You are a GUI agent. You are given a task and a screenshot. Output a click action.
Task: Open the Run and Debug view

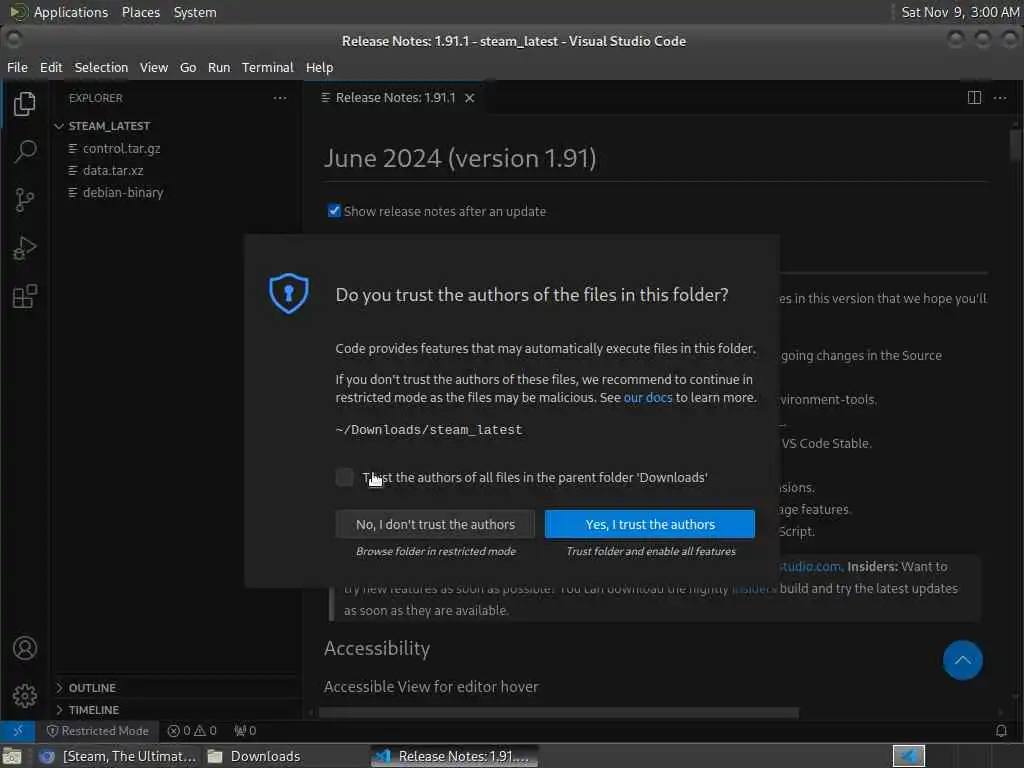coord(25,248)
